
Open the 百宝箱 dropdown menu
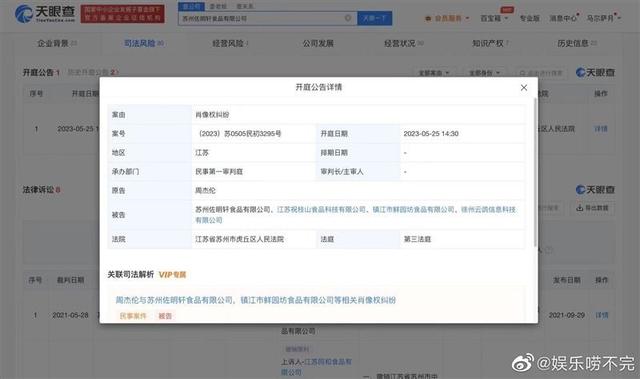tap(494, 18)
